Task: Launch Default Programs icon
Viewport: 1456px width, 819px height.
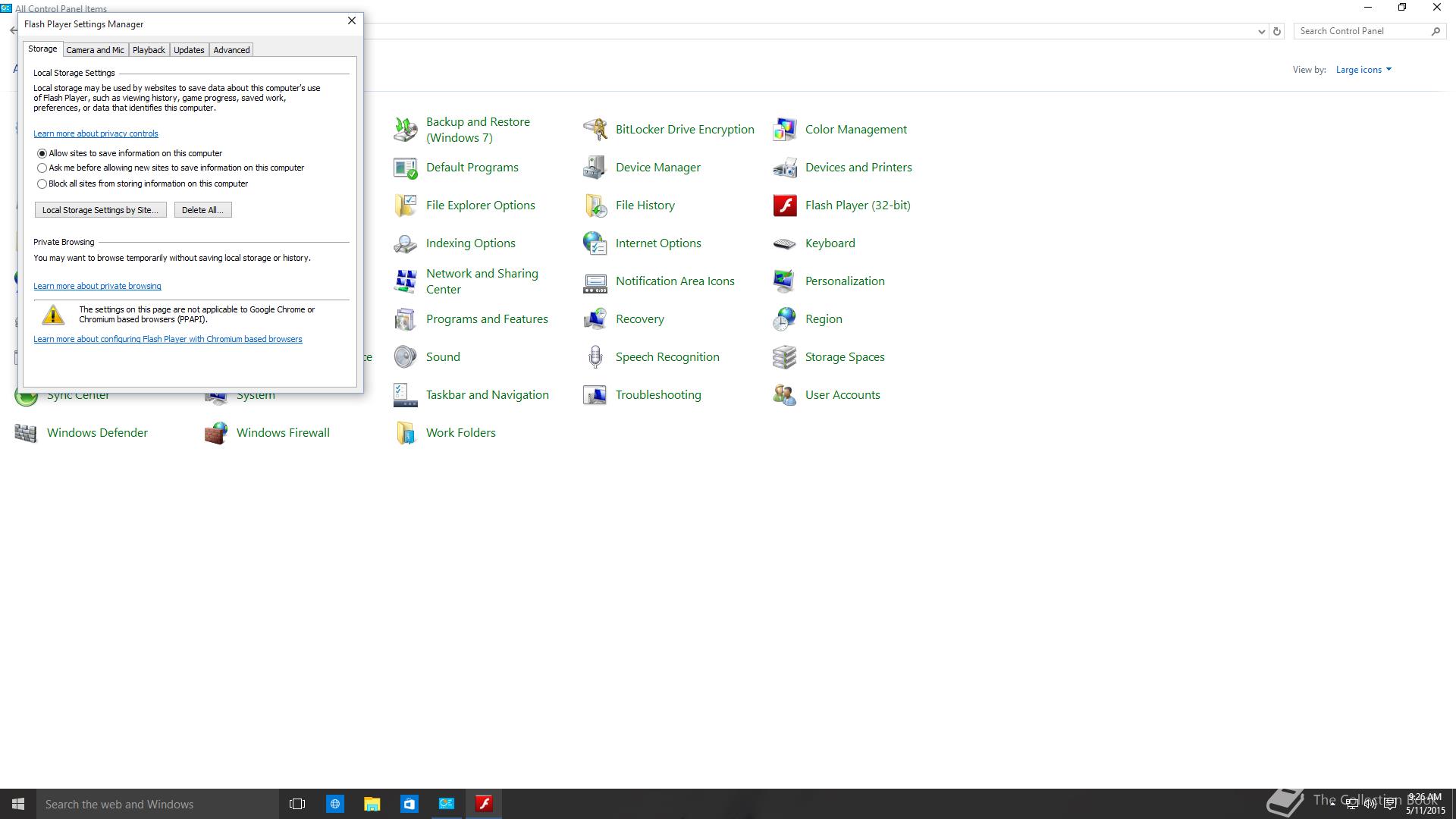Action: coord(405,168)
